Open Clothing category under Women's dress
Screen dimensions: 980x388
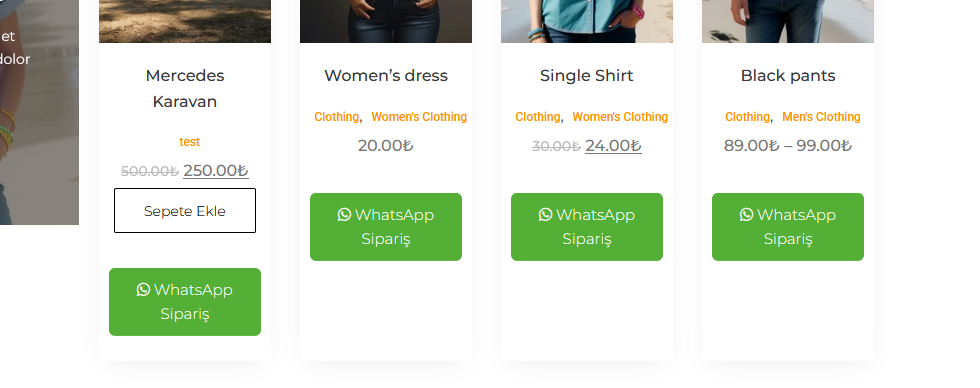point(336,117)
